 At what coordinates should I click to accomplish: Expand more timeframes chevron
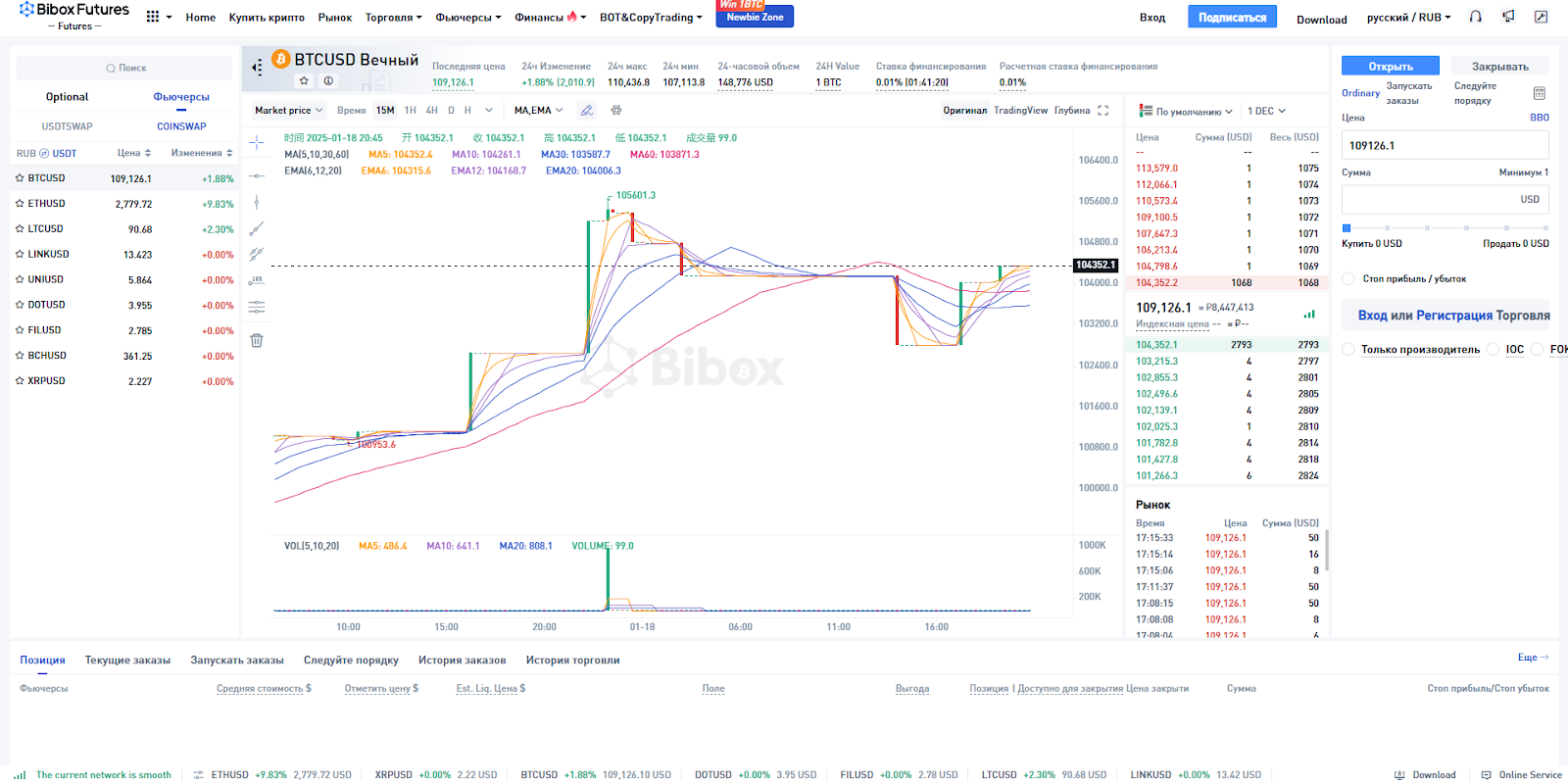(489, 111)
